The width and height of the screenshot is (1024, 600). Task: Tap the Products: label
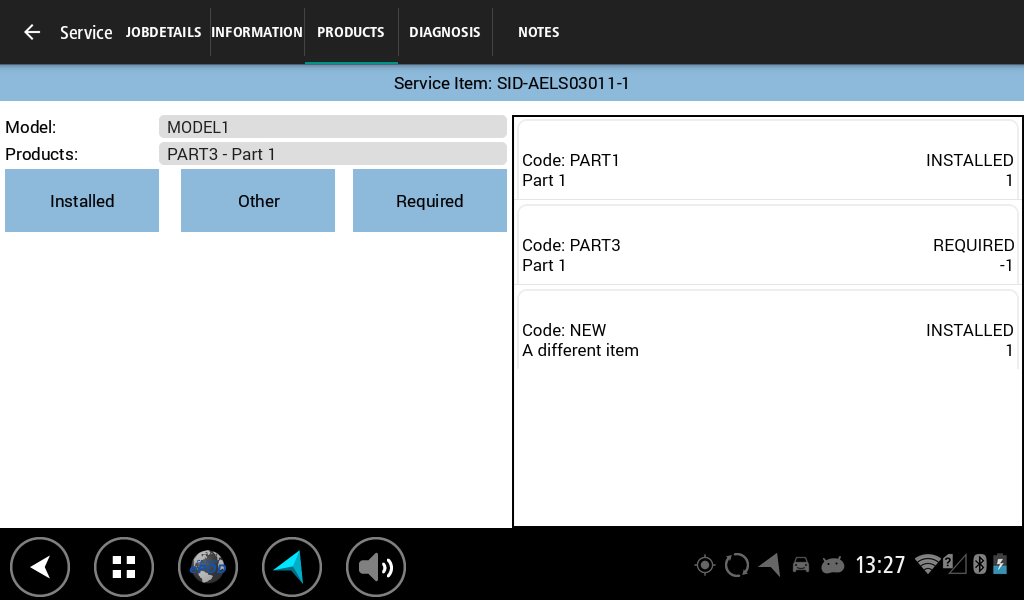click(41, 154)
